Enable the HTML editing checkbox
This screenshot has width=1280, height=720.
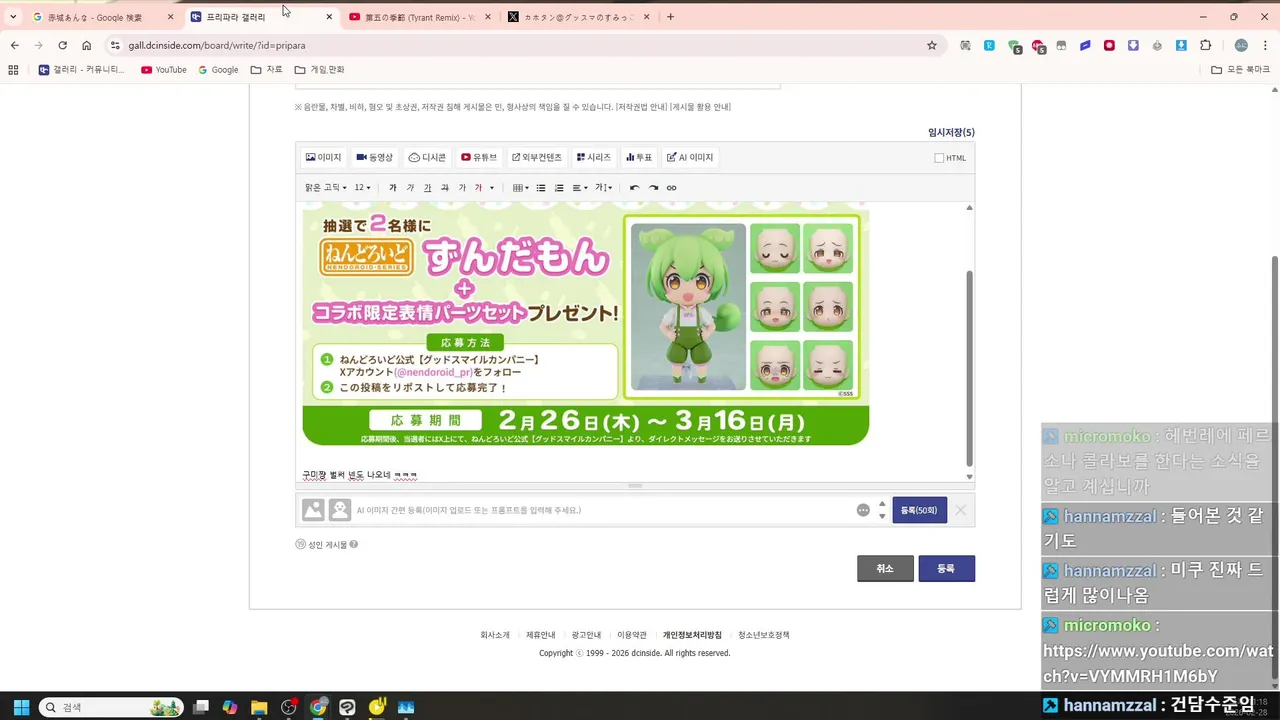click(939, 158)
